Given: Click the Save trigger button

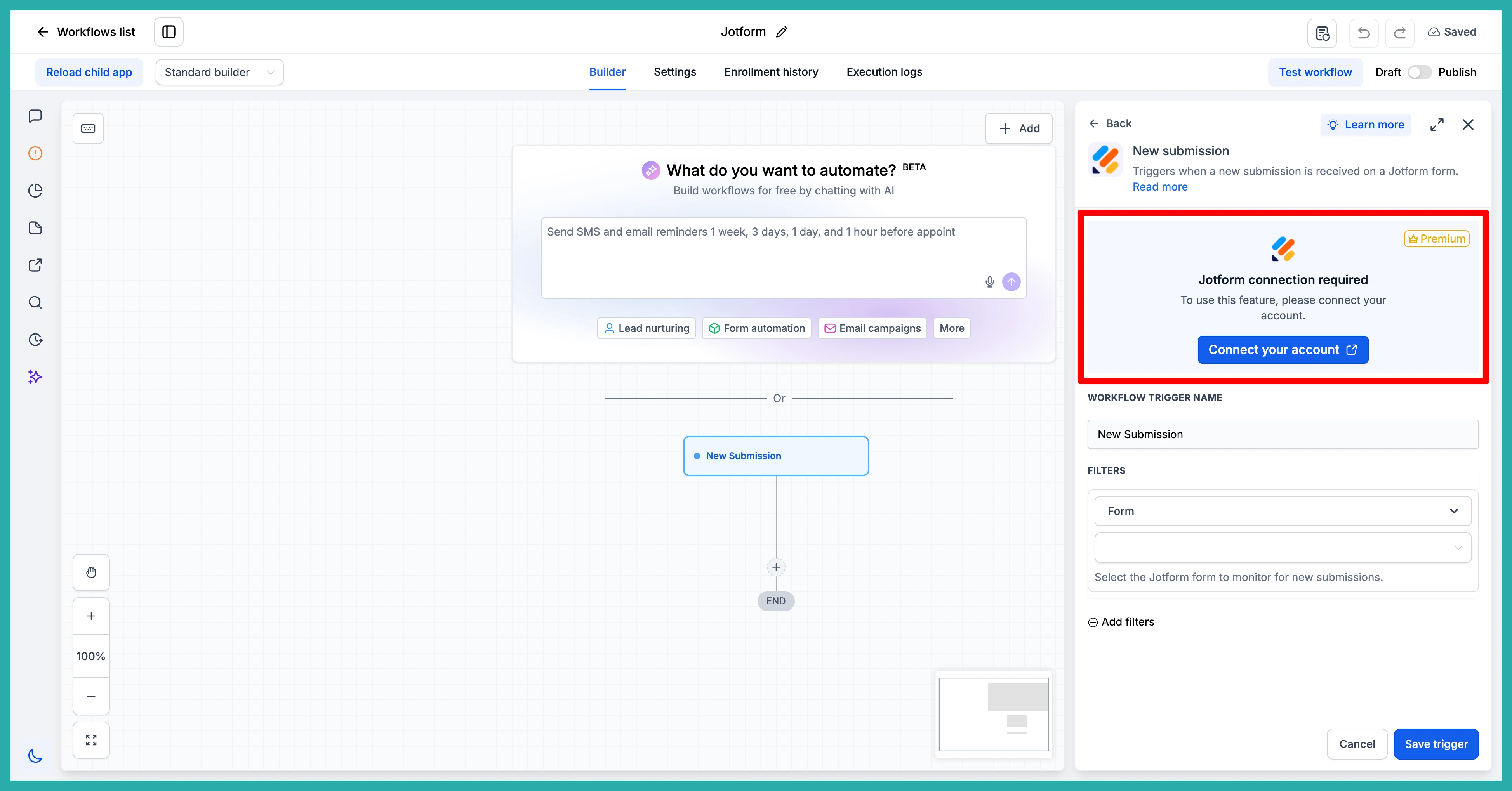Looking at the screenshot, I should tap(1436, 744).
